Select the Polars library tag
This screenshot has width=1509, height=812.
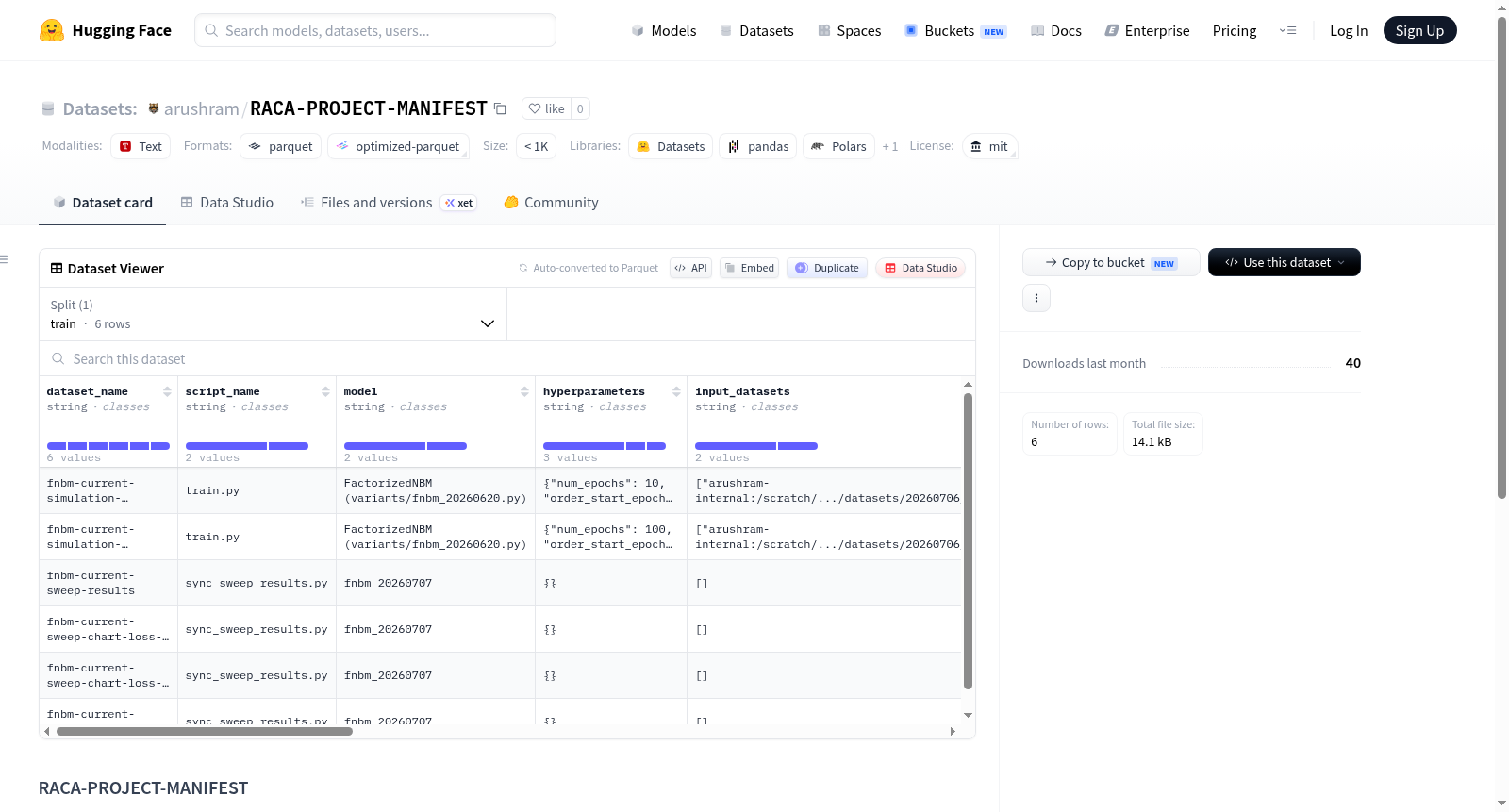point(838,146)
